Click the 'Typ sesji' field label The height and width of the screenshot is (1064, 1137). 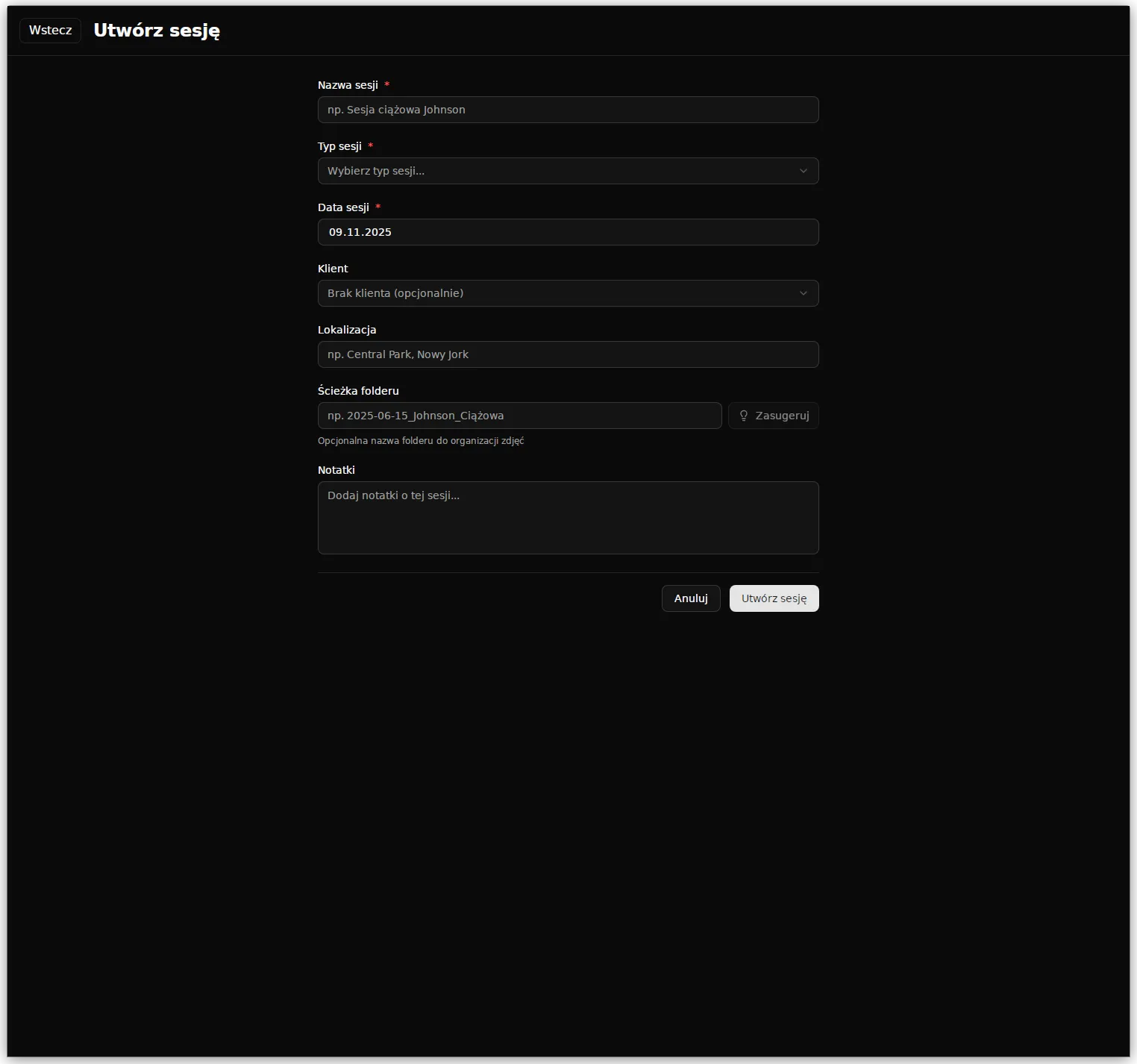pos(339,146)
